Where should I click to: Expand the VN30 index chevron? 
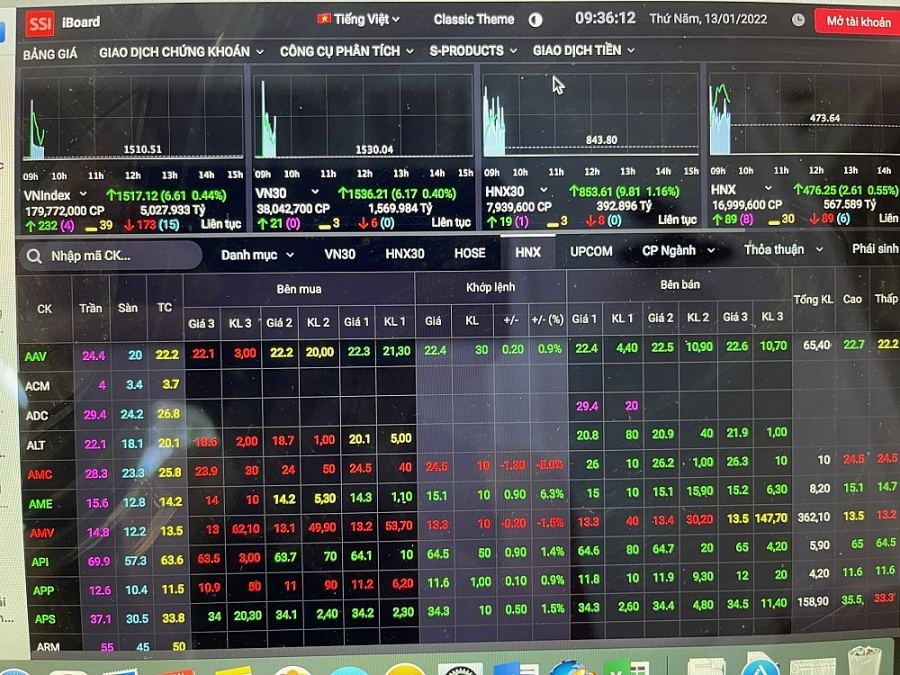(315, 192)
